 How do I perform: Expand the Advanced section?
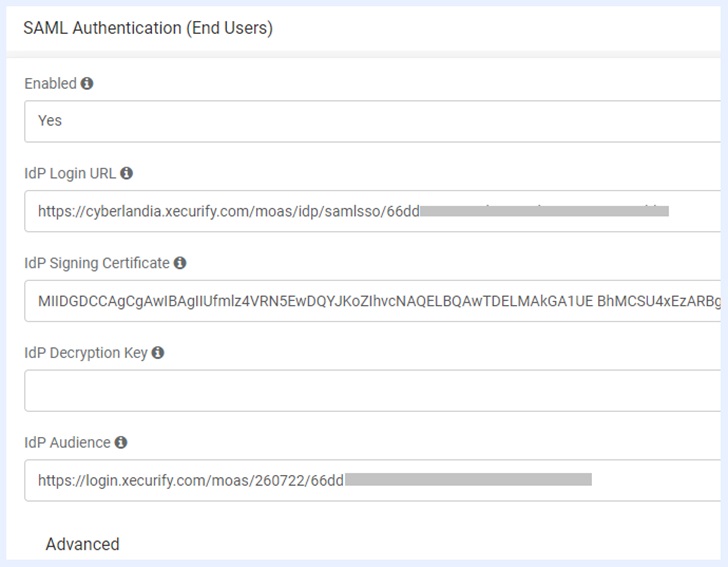pyautogui.click(x=82, y=544)
